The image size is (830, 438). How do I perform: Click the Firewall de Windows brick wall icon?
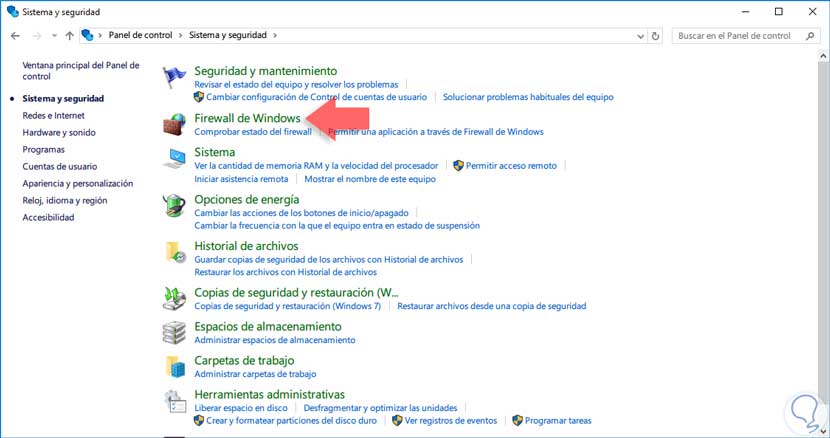point(174,124)
